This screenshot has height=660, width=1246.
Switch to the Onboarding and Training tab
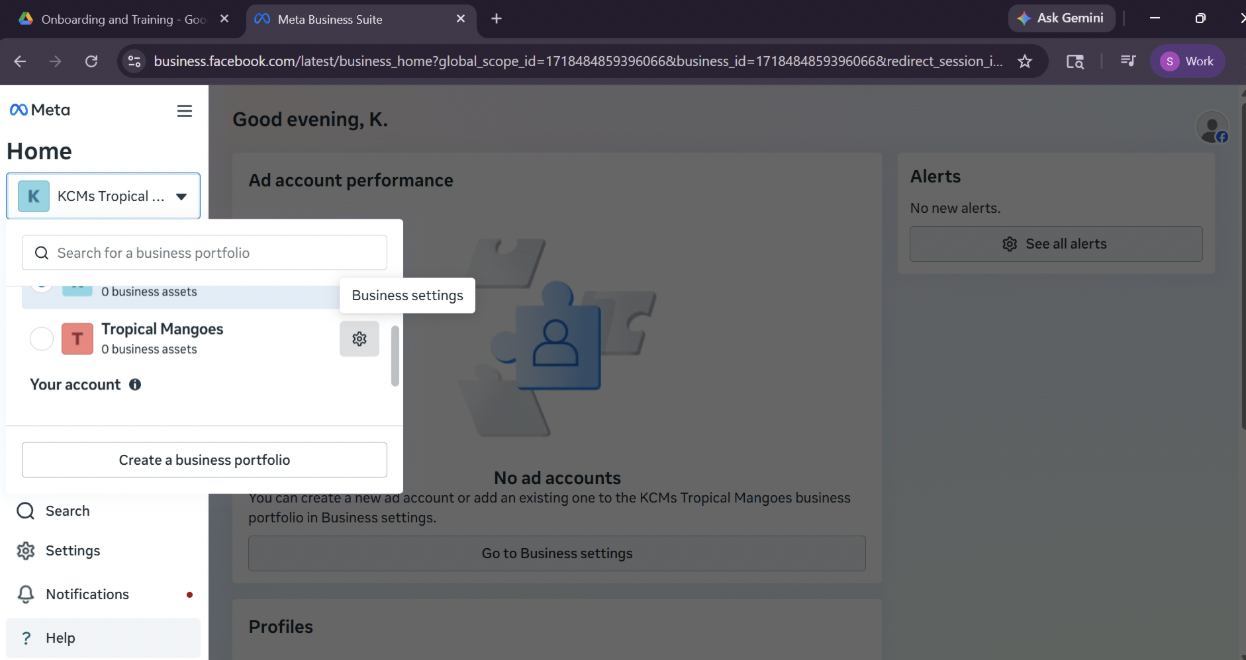click(124, 19)
